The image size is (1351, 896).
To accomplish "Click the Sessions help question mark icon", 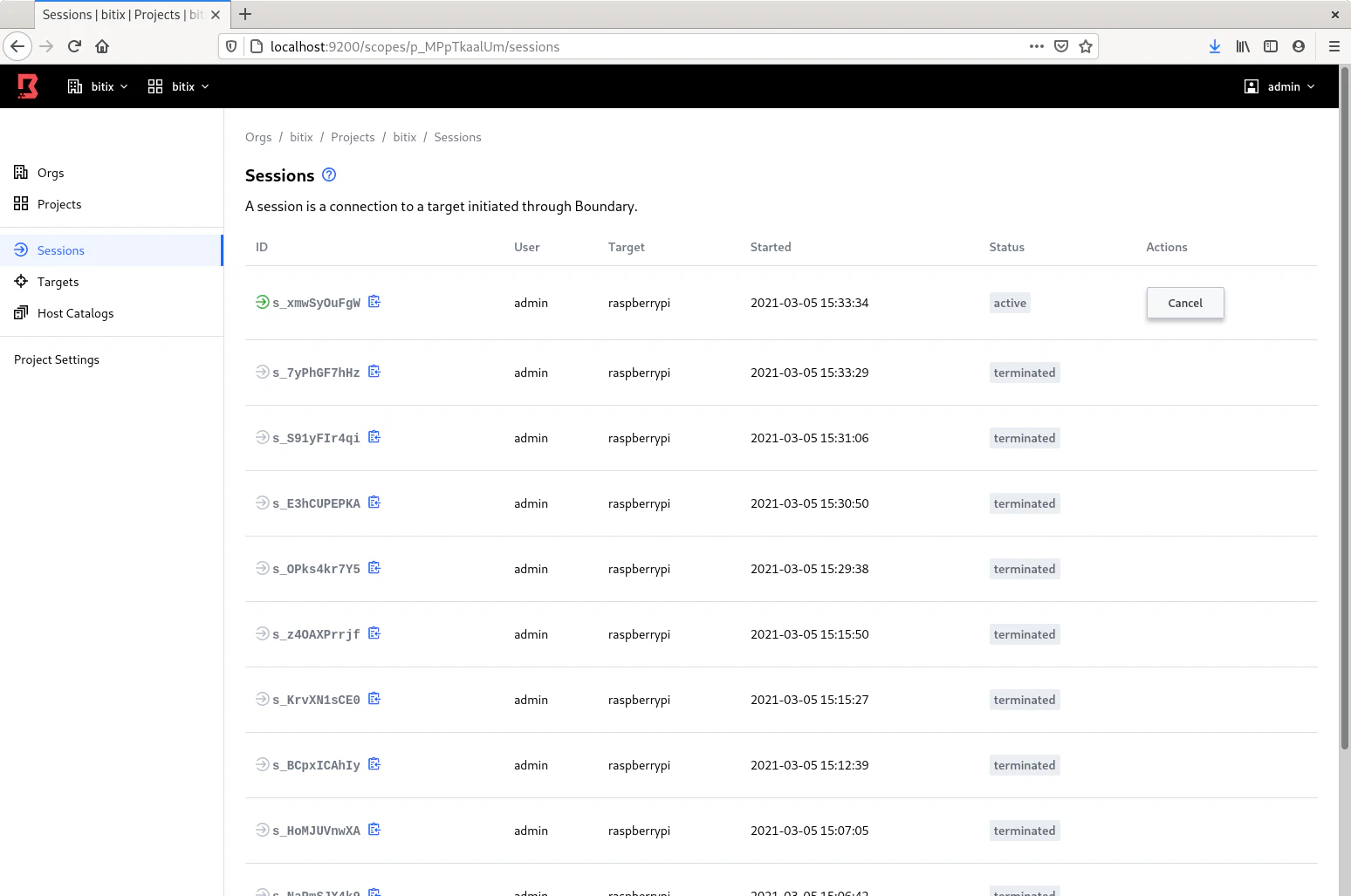I will [x=329, y=174].
